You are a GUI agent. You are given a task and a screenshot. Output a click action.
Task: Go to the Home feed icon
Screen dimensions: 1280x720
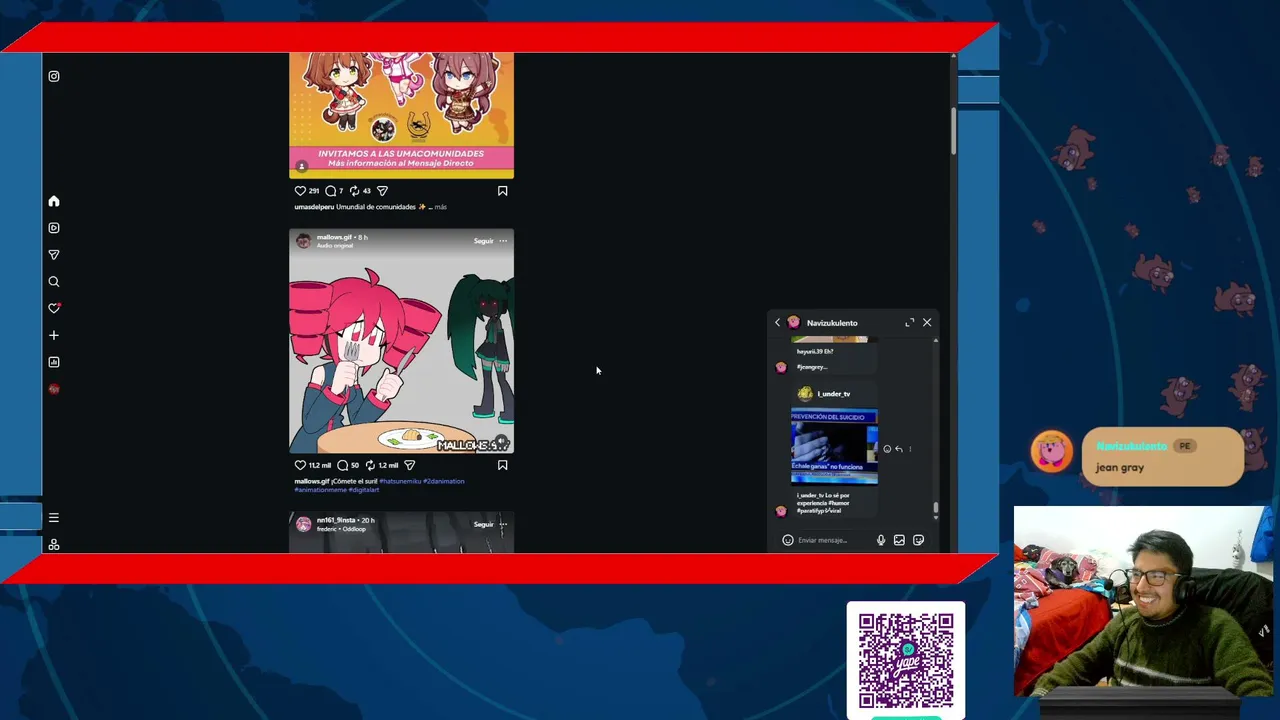(54, 201)
